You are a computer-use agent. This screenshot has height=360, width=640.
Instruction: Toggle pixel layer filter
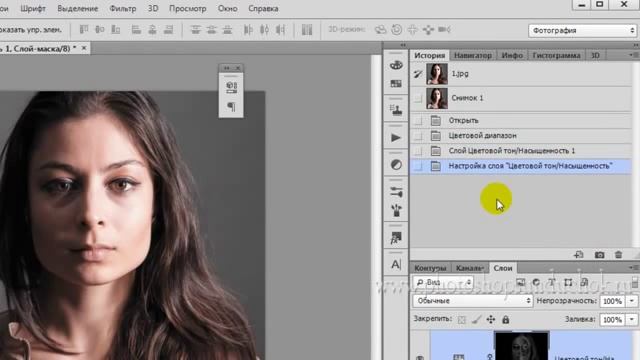(520, 282)
